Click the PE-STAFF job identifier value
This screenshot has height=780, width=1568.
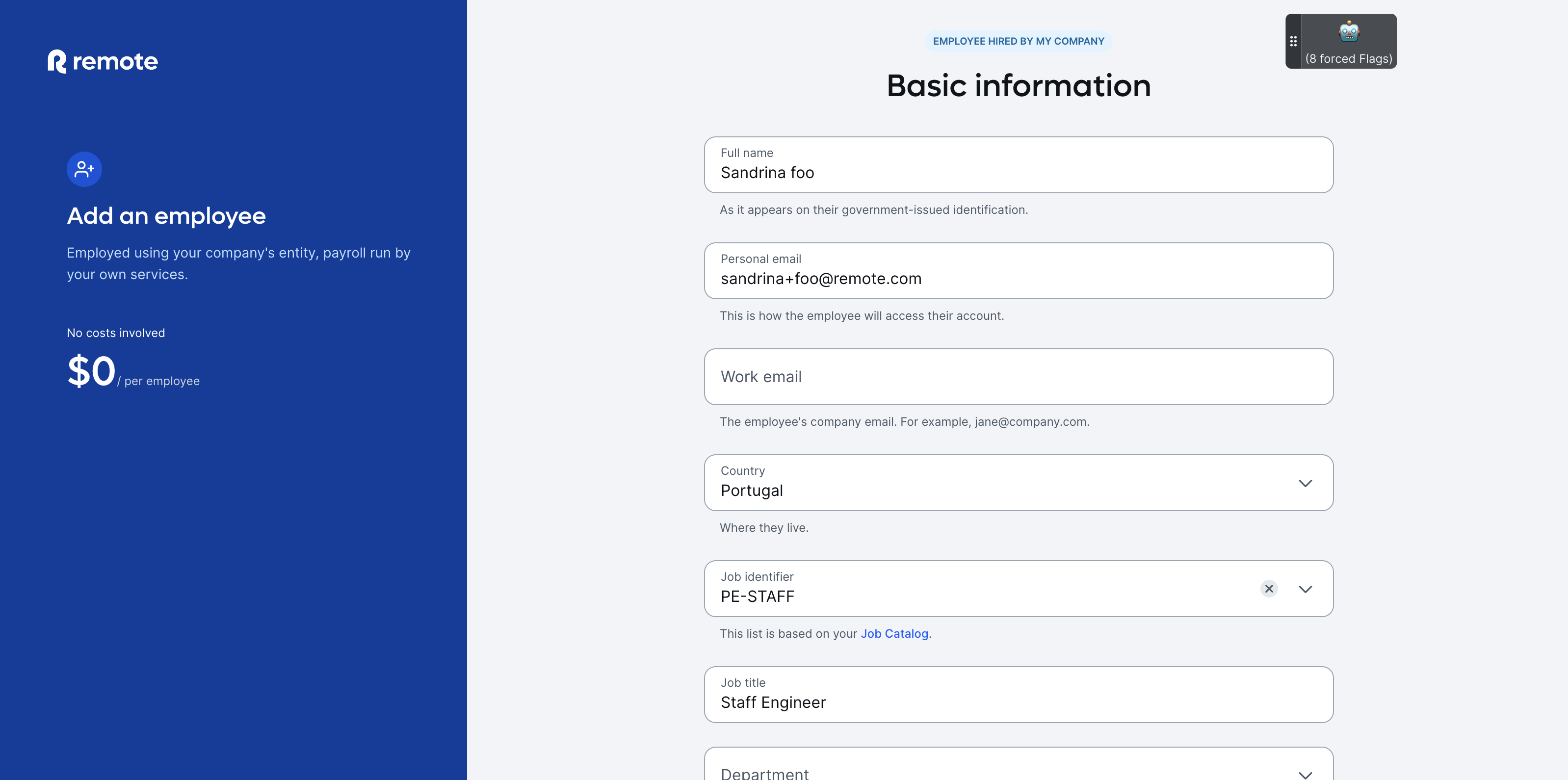point(757,596)
